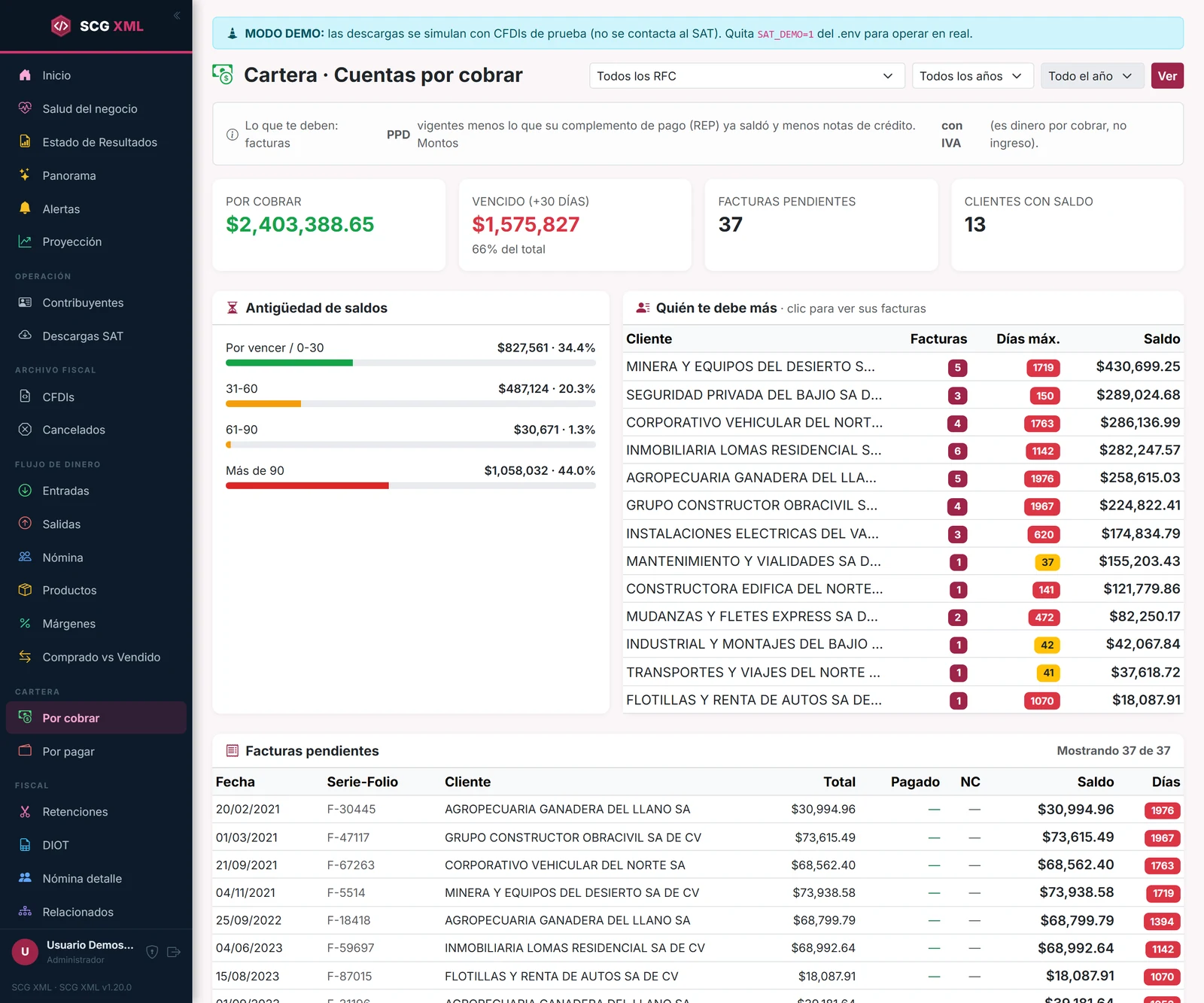Click the green Por vencer / 0-30 progress bar
1204x1003 pixels.
[289, 363]
